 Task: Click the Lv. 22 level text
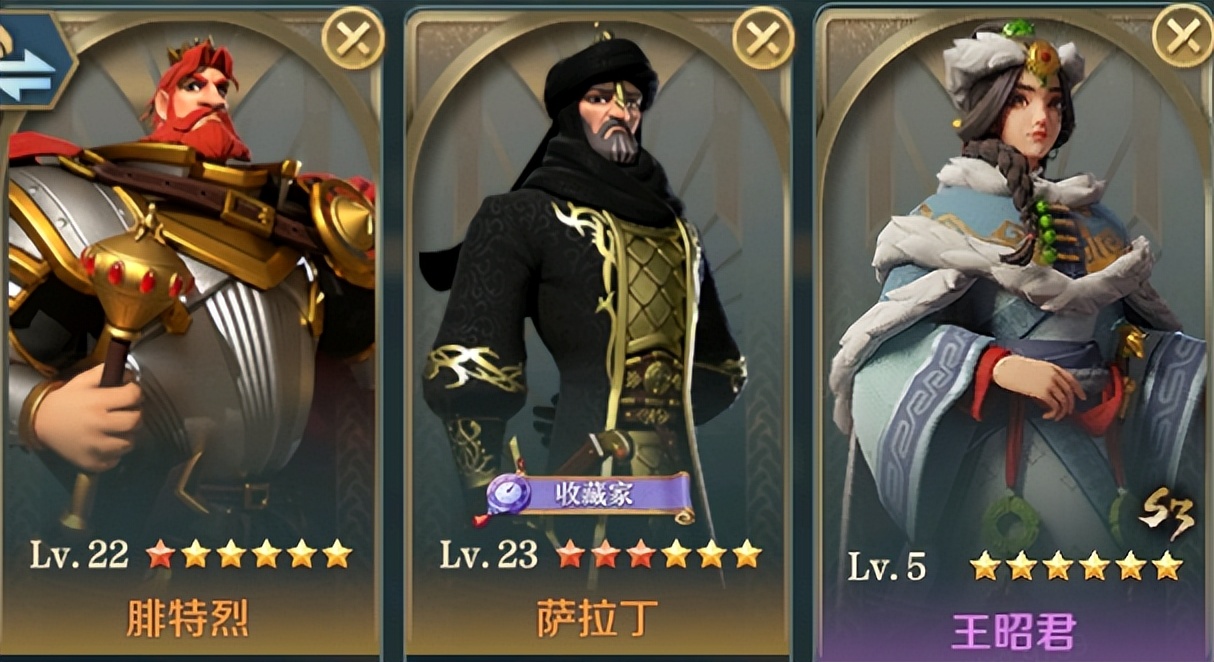click(x=78, y=555)
